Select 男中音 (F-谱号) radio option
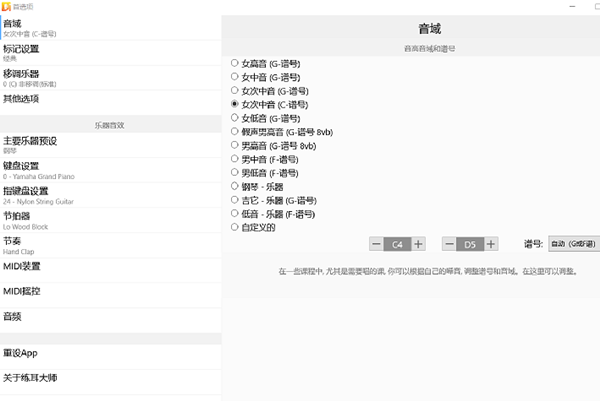This screenshot has height=401, width=600. tap(235, 159)
